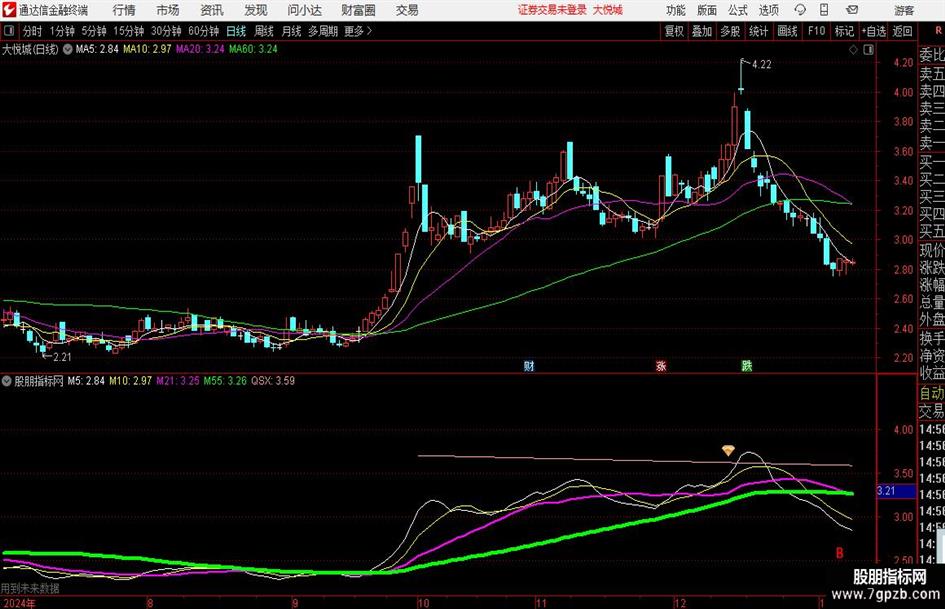Open the 资讯 menu

pos(212,10)
